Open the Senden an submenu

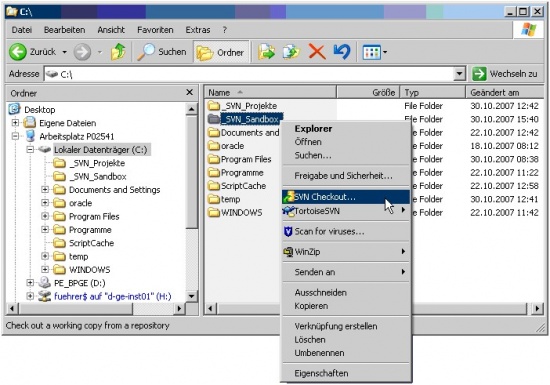point(346,272)
